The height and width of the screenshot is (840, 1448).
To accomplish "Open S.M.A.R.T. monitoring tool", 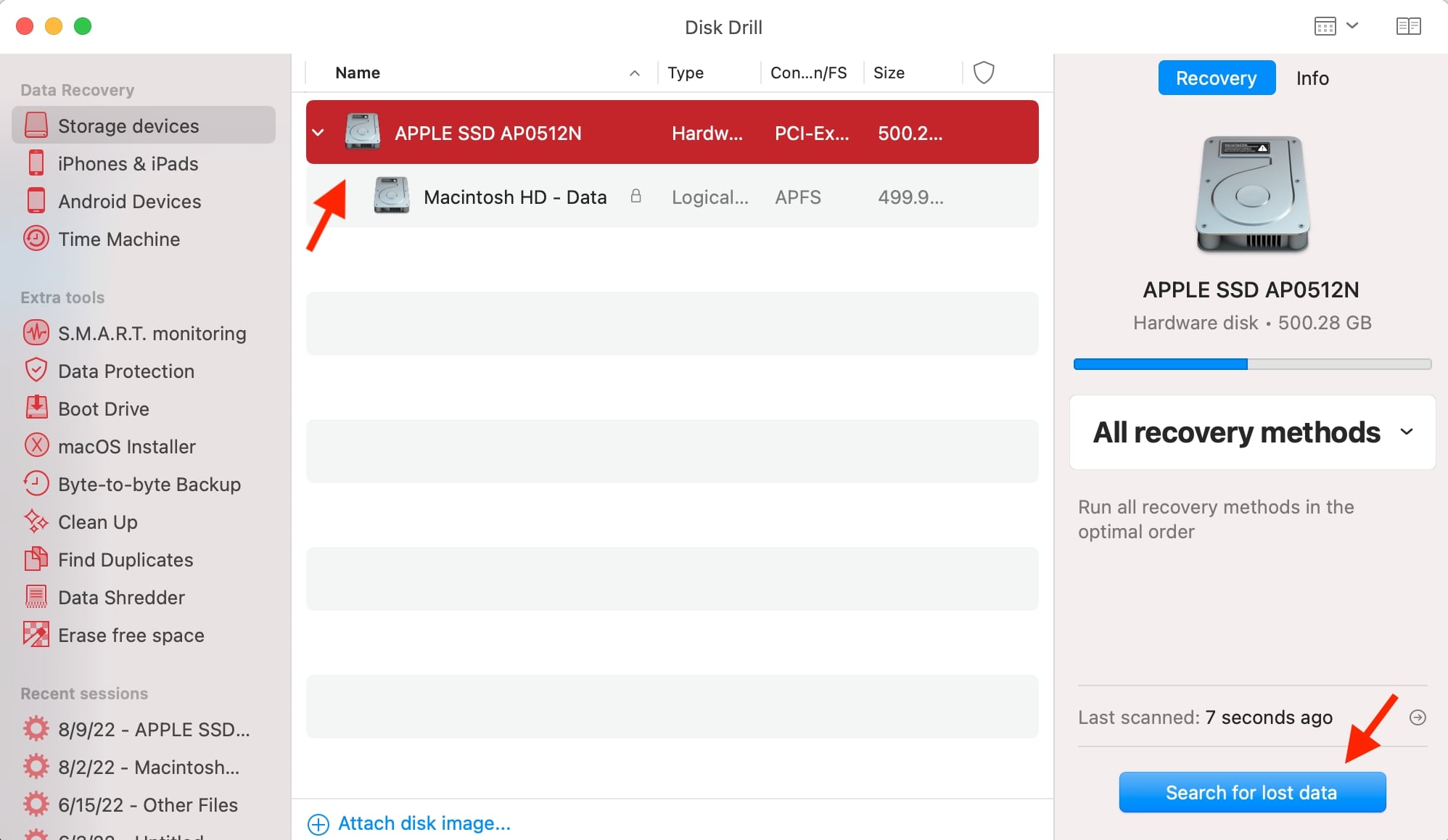I will click(x=151, y=333).
